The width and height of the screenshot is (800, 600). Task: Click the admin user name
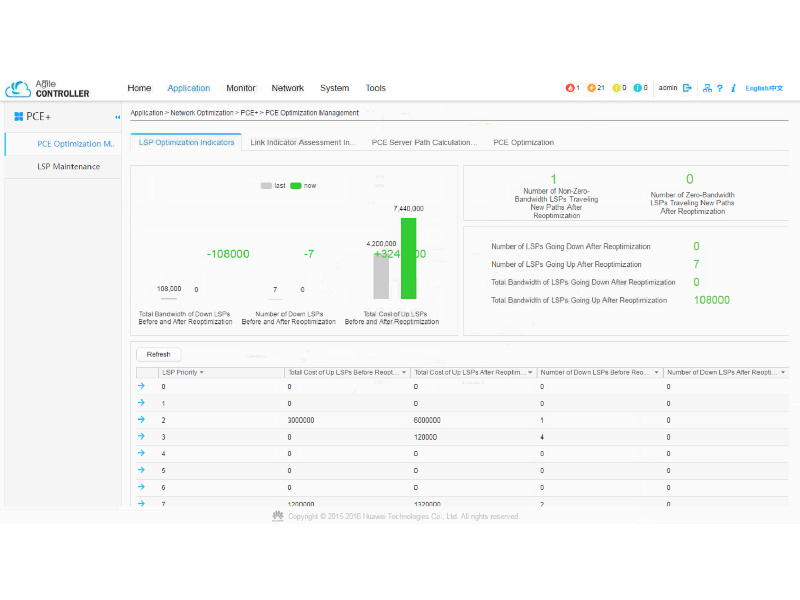668,88
